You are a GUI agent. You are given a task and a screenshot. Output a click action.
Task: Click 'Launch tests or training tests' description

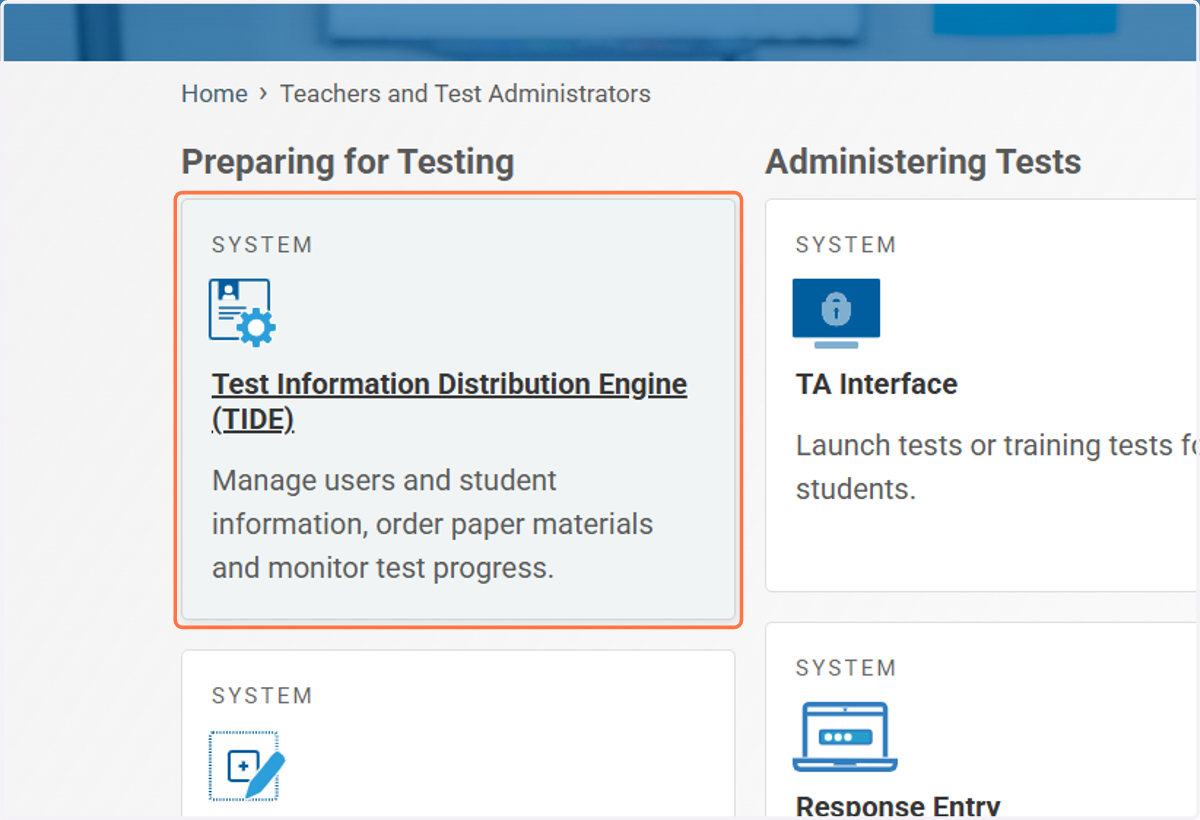[997, 467]
